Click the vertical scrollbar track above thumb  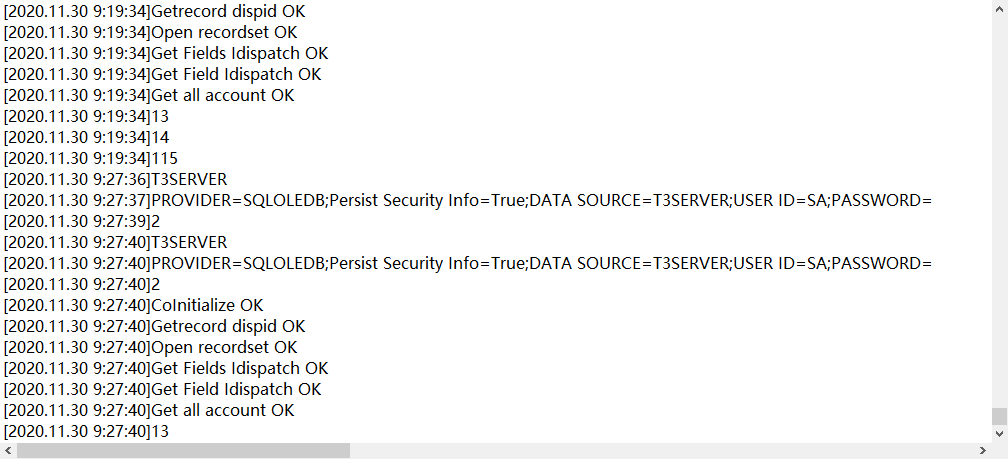[999, 204]
